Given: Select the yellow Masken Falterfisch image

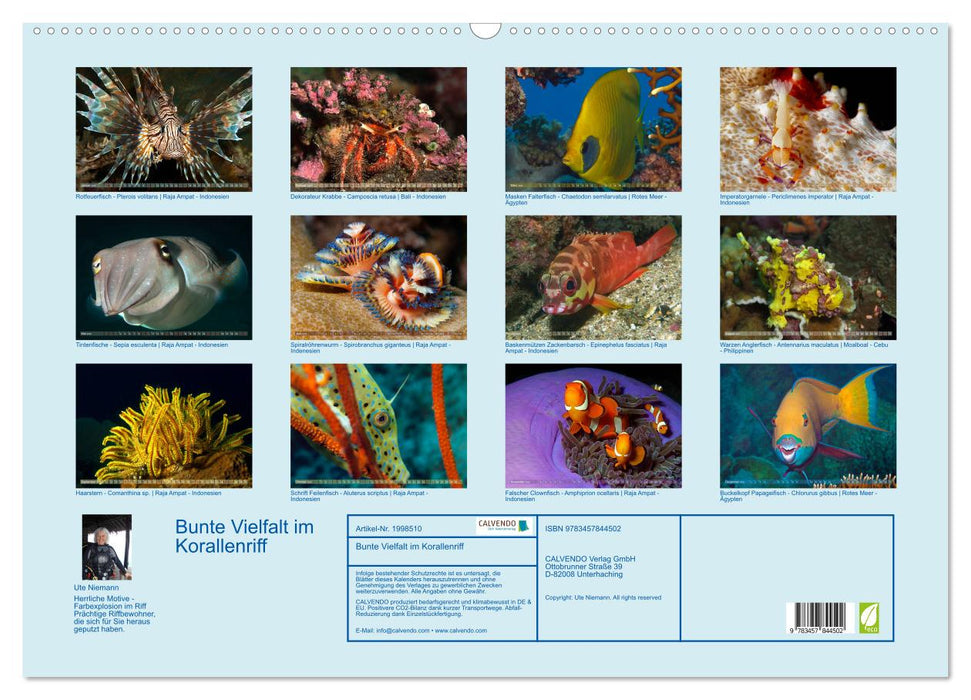Looking at the screenshot, I should (x=593, y=129).
